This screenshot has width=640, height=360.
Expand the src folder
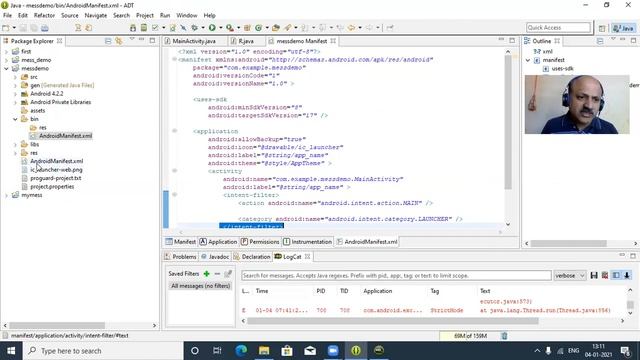pyautogui.click(x=16, y=77)
